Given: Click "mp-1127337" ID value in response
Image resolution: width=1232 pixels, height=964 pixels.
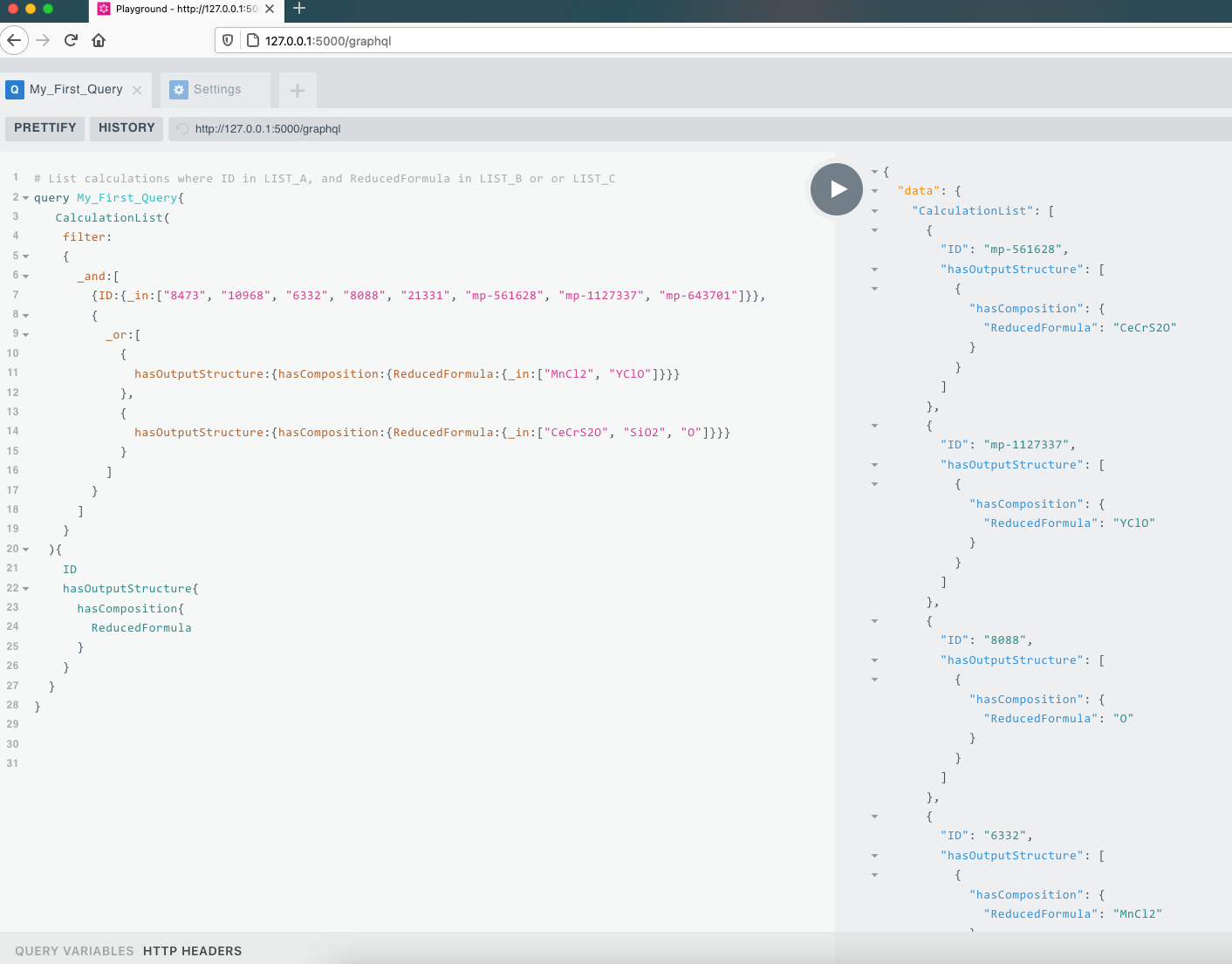Looking at the screenshot, I should click(x=1026, y=445).
